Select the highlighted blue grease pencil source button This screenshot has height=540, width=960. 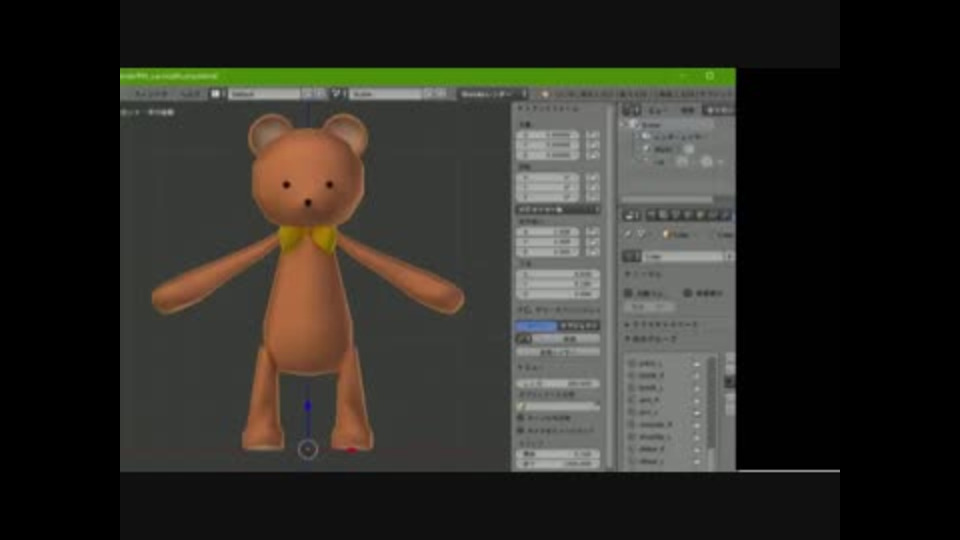coord(537,326)
